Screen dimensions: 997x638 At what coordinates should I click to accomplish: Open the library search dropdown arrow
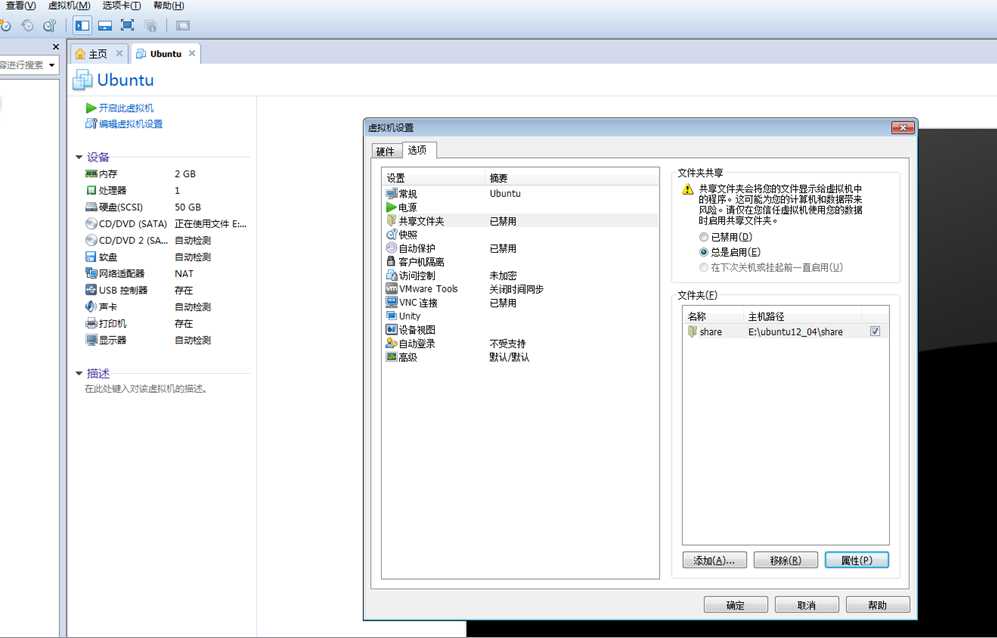pyautogui.click(x=52, y=65)
